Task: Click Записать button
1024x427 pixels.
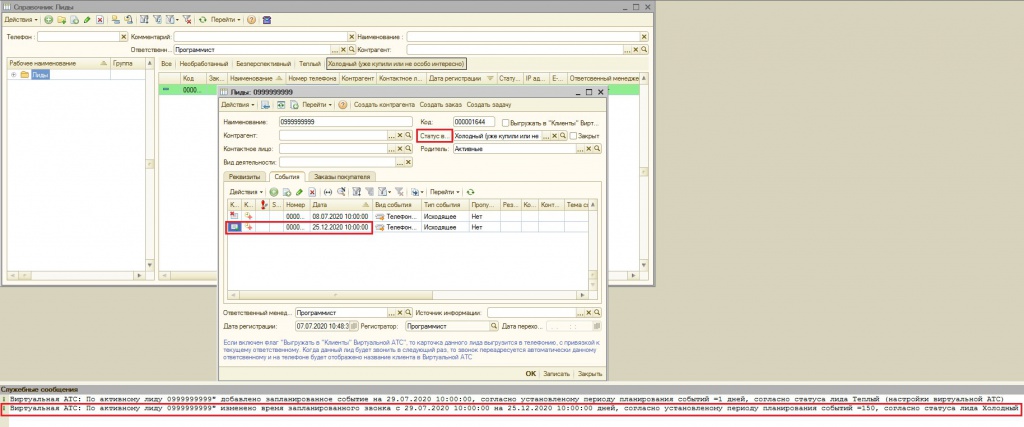Action: 556,374
